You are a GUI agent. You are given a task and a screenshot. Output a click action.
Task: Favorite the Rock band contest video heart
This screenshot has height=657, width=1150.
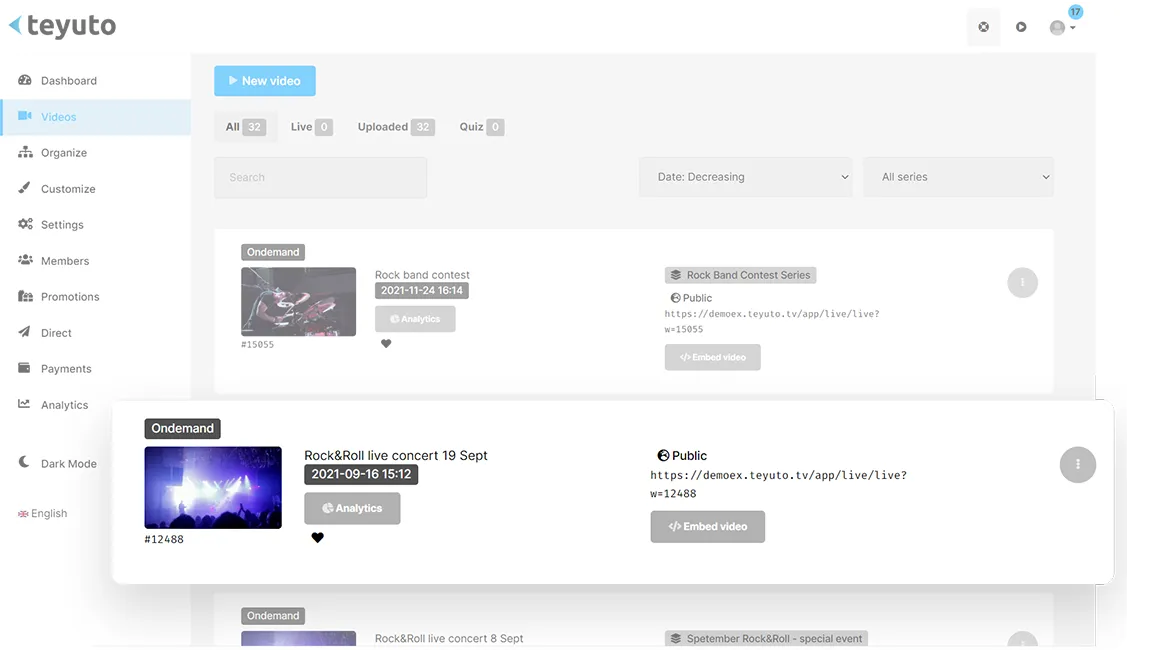pos(386,343)
